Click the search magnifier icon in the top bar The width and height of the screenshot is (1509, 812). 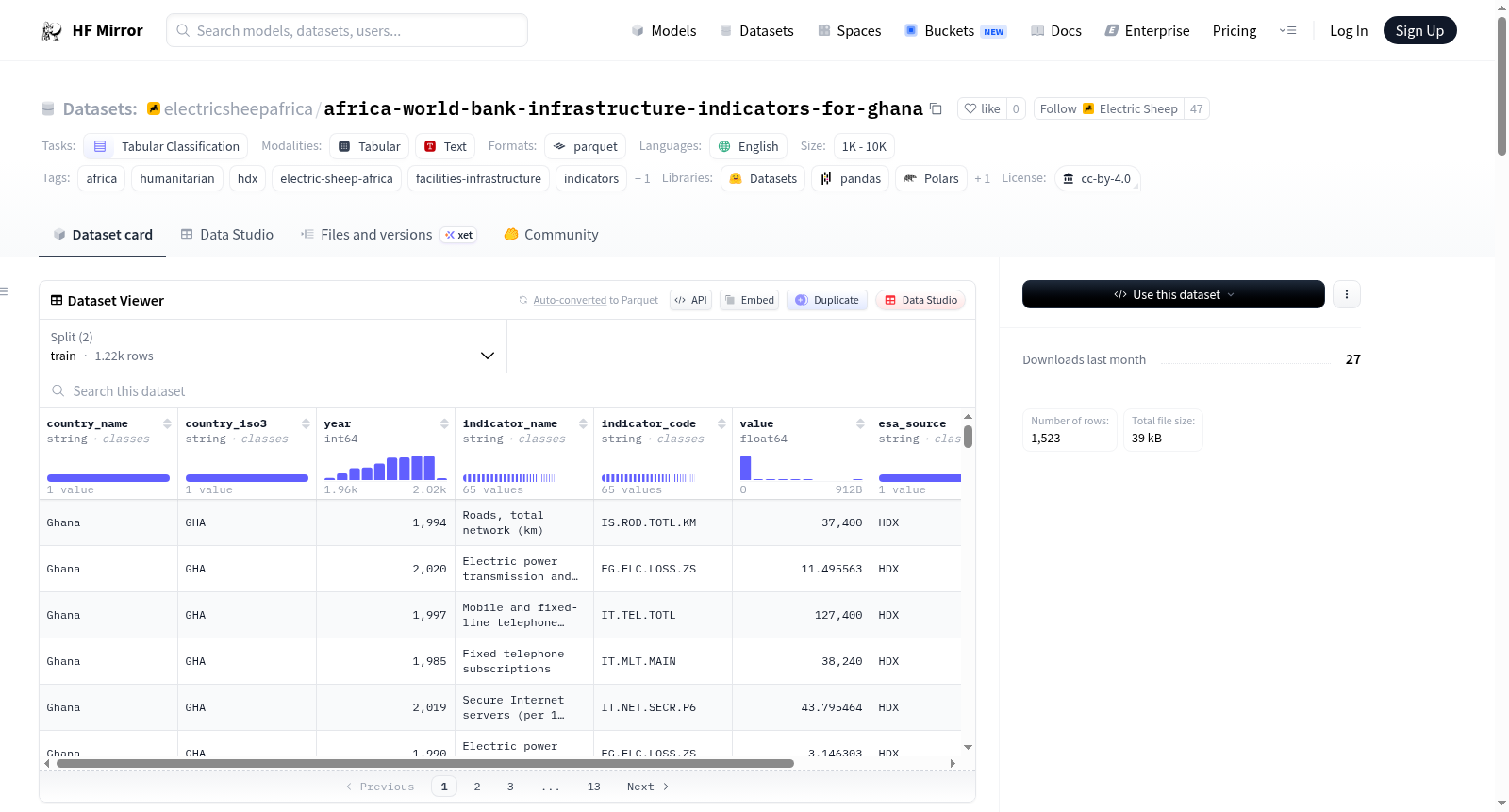tap(184, 30)
